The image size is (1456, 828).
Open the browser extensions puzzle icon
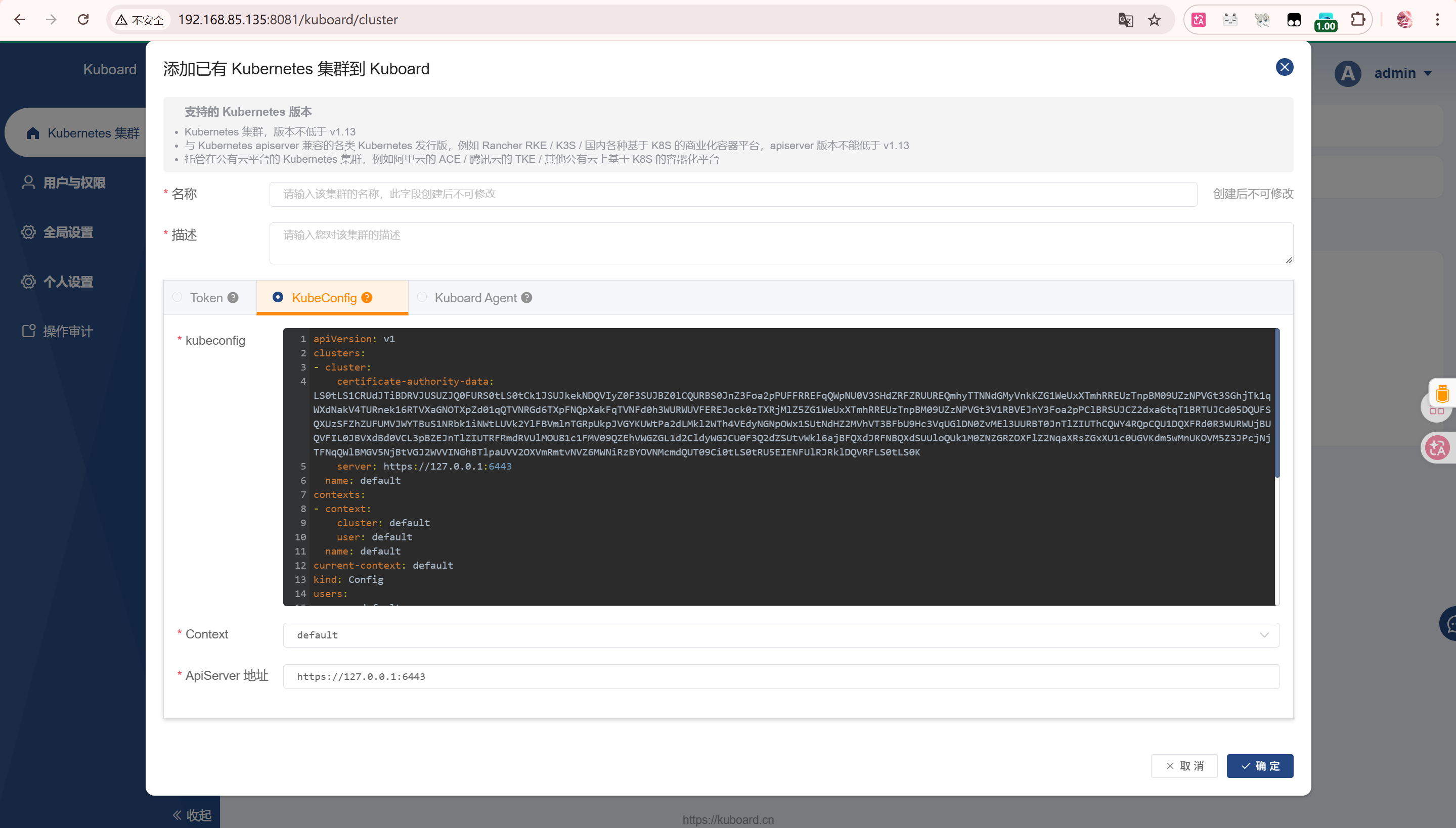1357,20
